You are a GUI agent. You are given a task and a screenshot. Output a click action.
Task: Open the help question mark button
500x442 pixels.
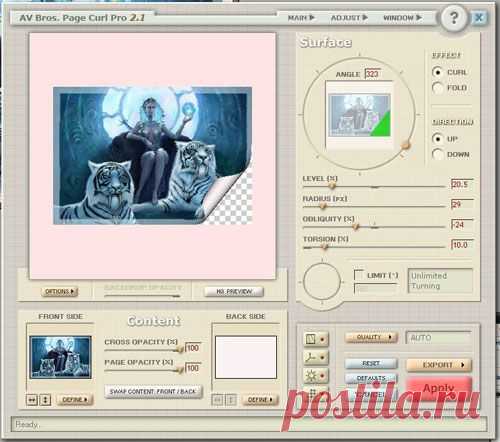point(454,17)
